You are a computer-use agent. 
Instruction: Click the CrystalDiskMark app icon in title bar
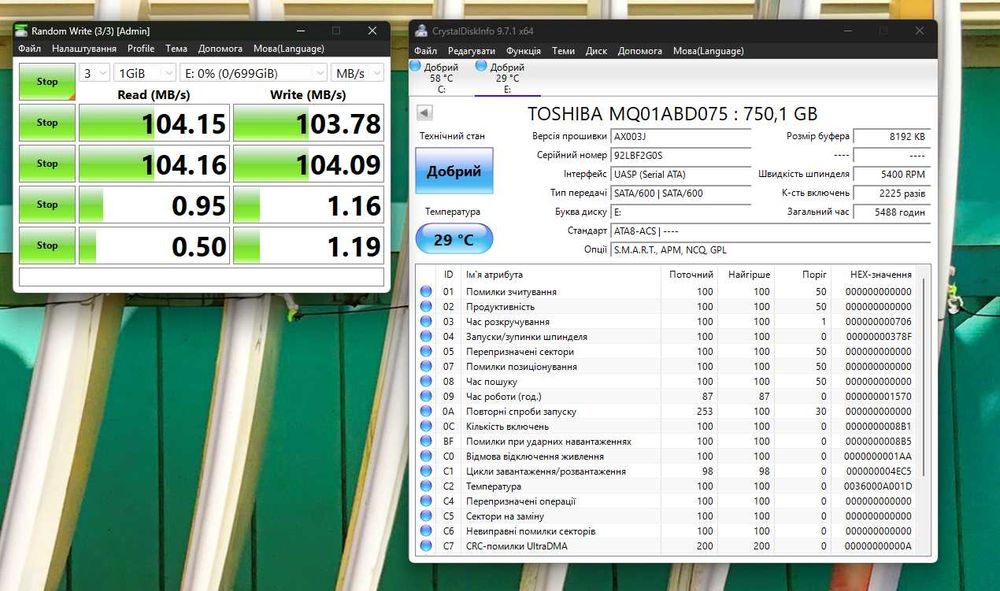tap(21, 31)
